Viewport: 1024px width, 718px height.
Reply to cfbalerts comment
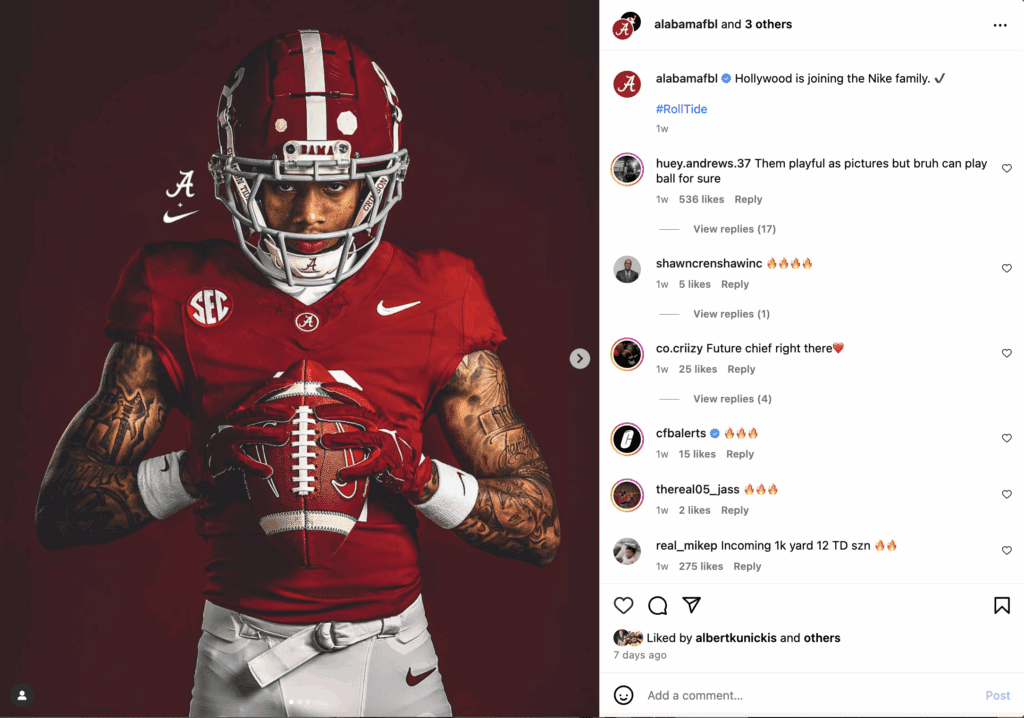point(740,454)
